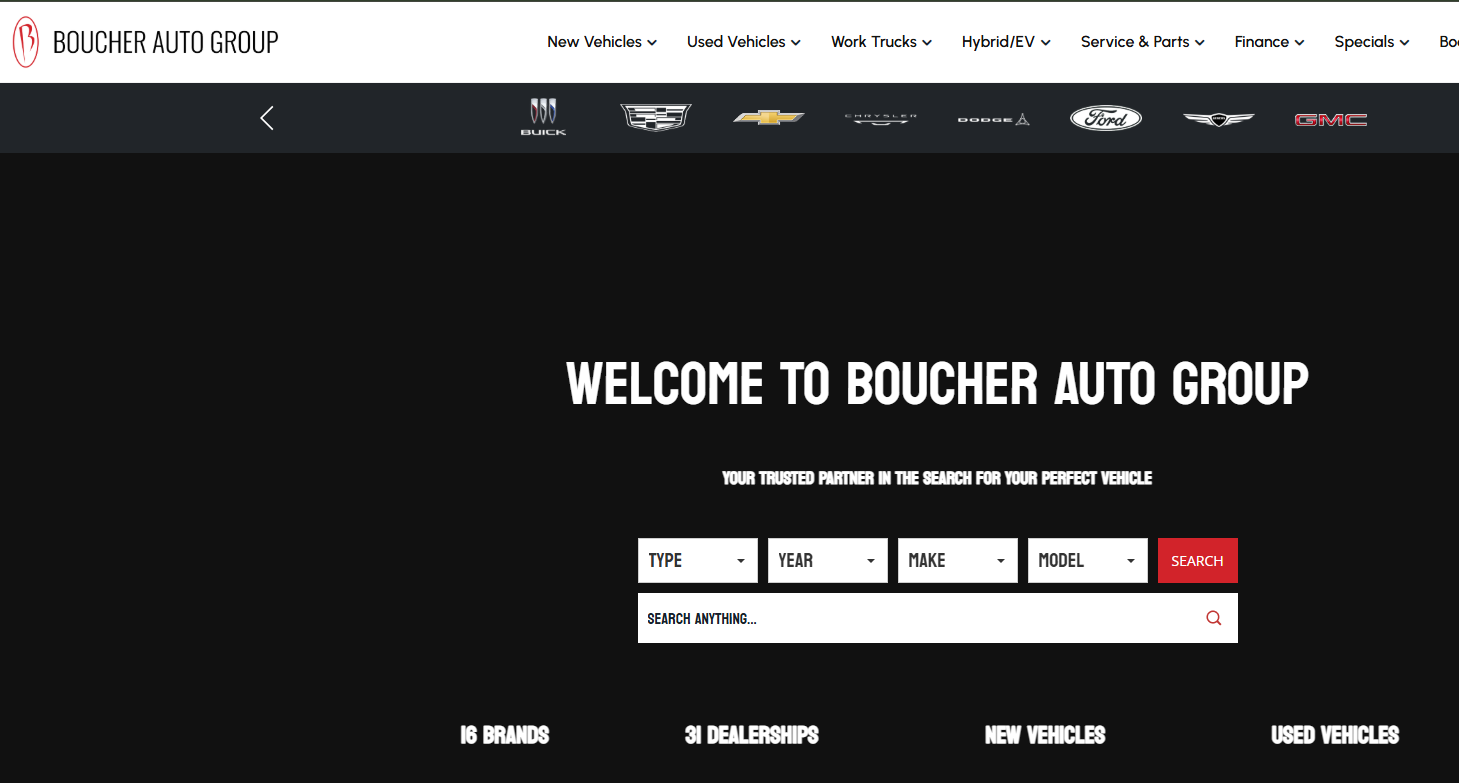Click the Boucher B logo emblem
This screenshot has width=1459, height=783.
tap(26, 42)
